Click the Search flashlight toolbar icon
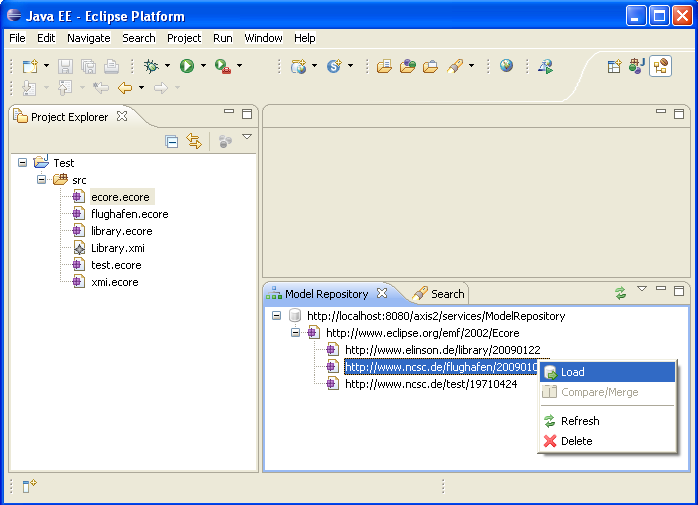The width and height of the screenshot is (698, 505). click(455, 66)
